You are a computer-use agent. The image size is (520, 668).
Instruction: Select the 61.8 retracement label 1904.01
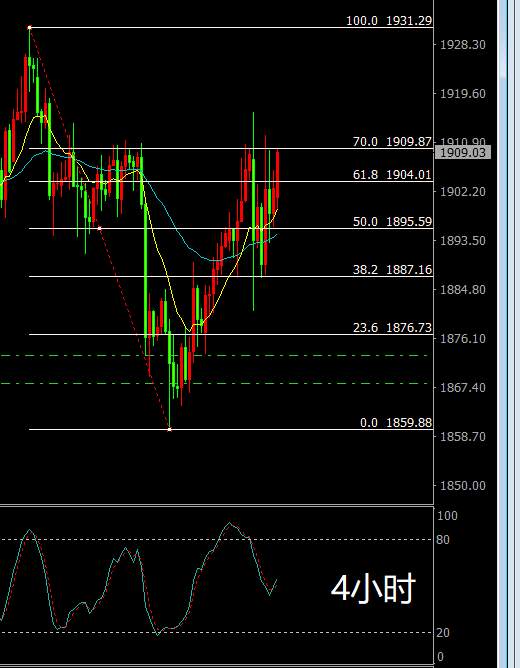click(392, 174)
